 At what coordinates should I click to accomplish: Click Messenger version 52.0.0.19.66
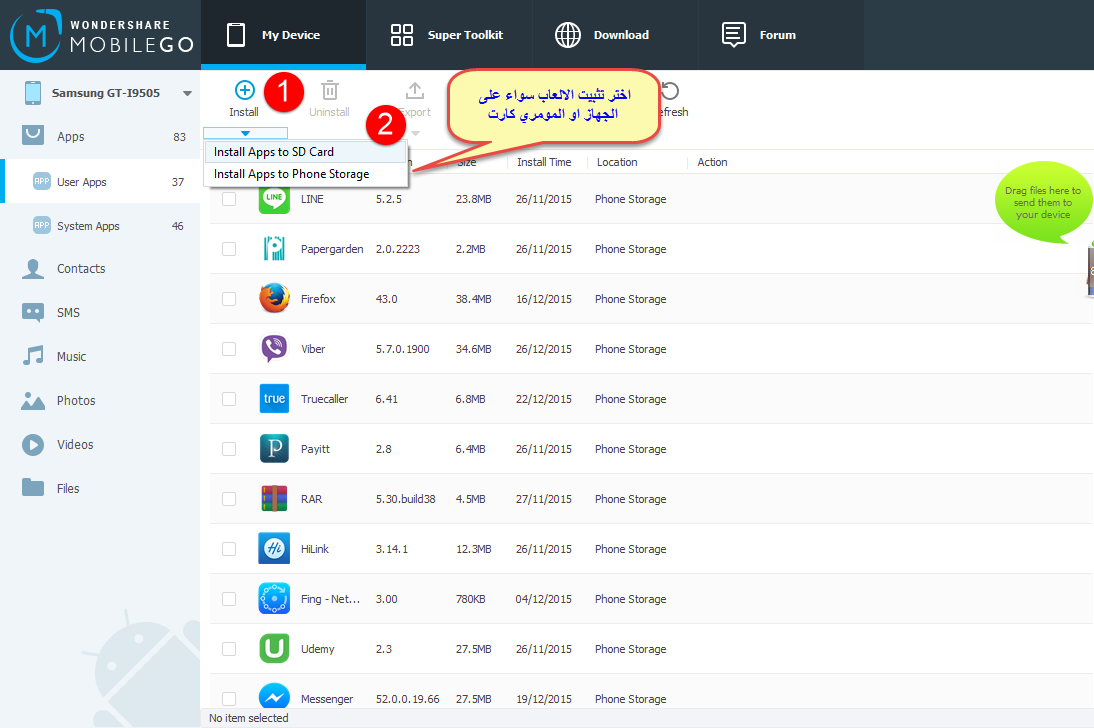coord(407,699)
